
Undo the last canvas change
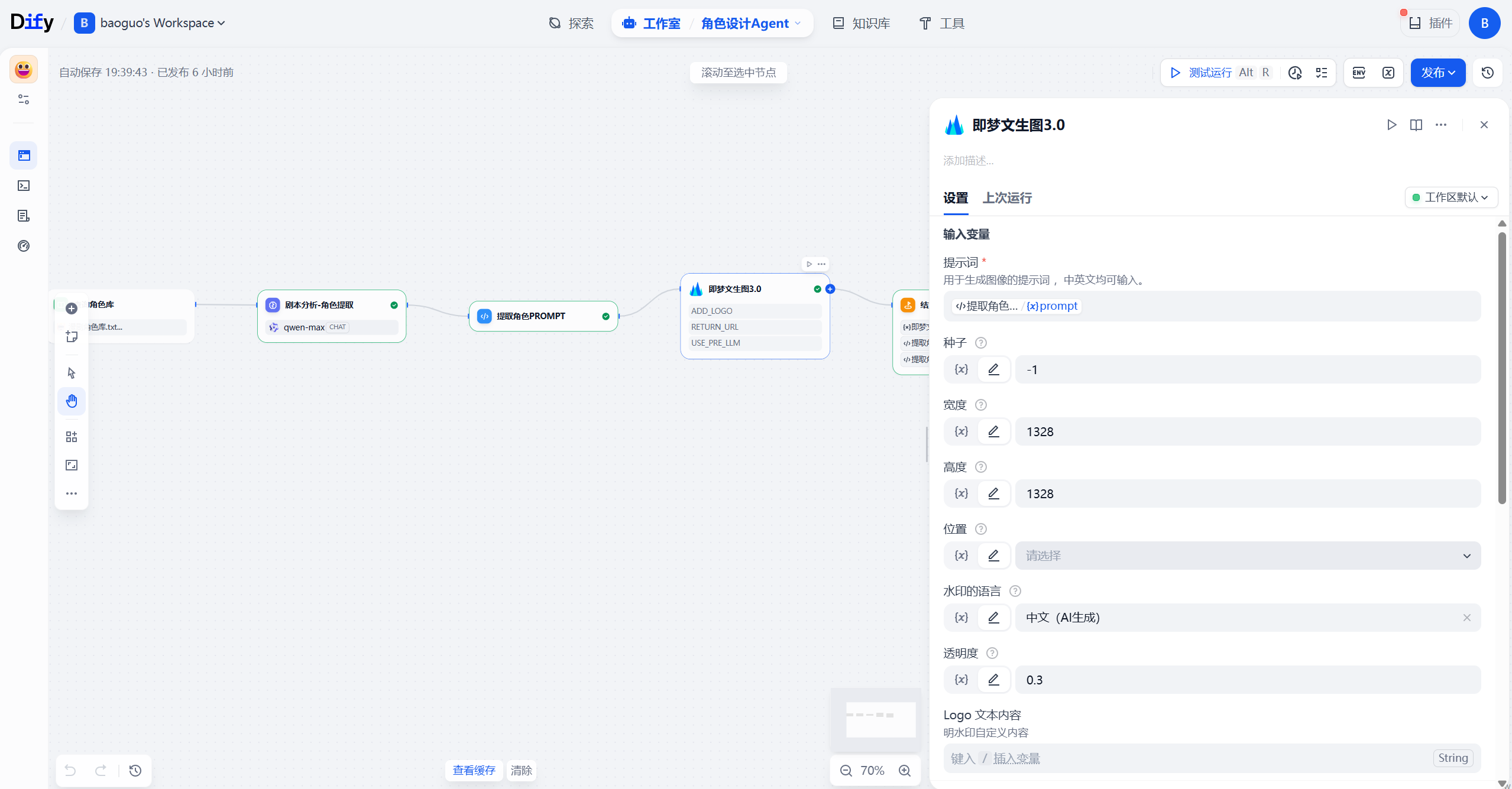(70, 770)
